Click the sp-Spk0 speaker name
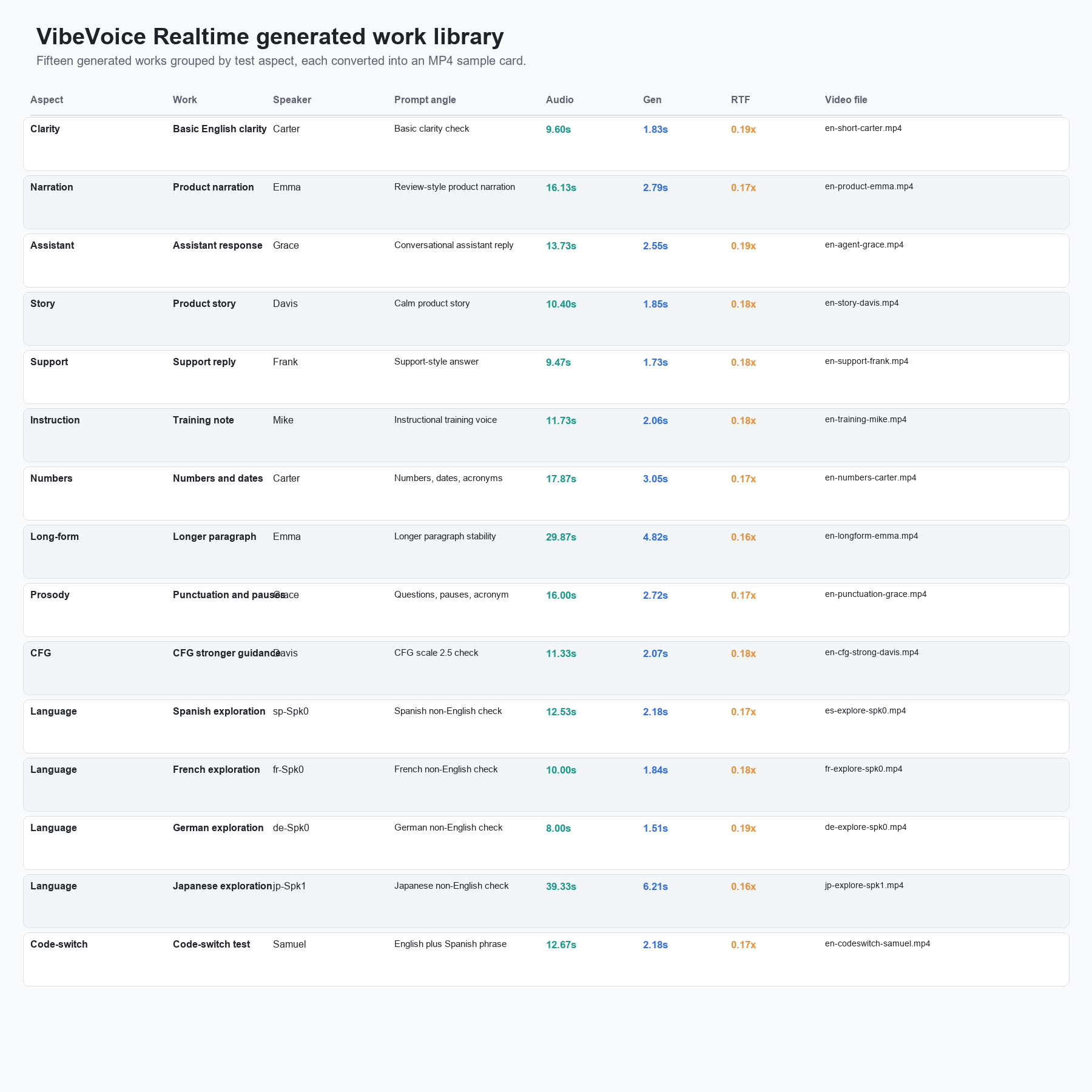The width and height of the screenshot is (1092, 1092). 291,712
